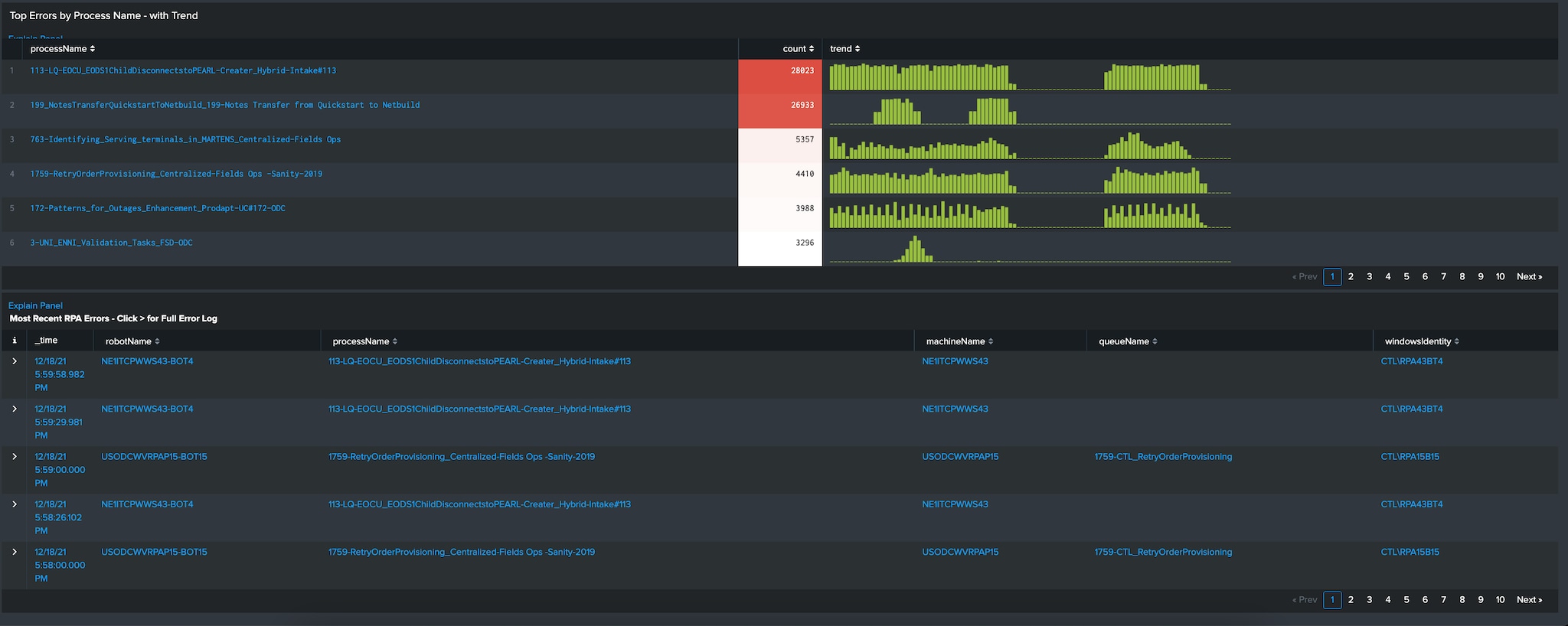
Task: Click robot NE1ITCPWWS43-BOT4 in first error row
Action: [x=147, y=361]
